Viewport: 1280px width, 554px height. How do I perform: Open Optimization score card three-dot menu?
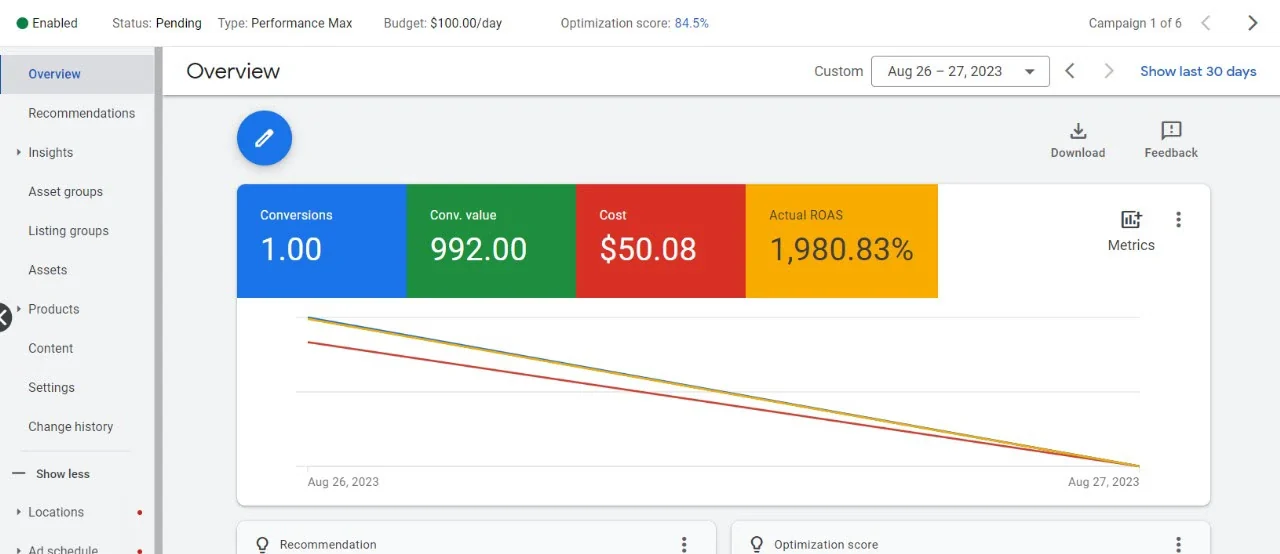tap(1179, 545)
